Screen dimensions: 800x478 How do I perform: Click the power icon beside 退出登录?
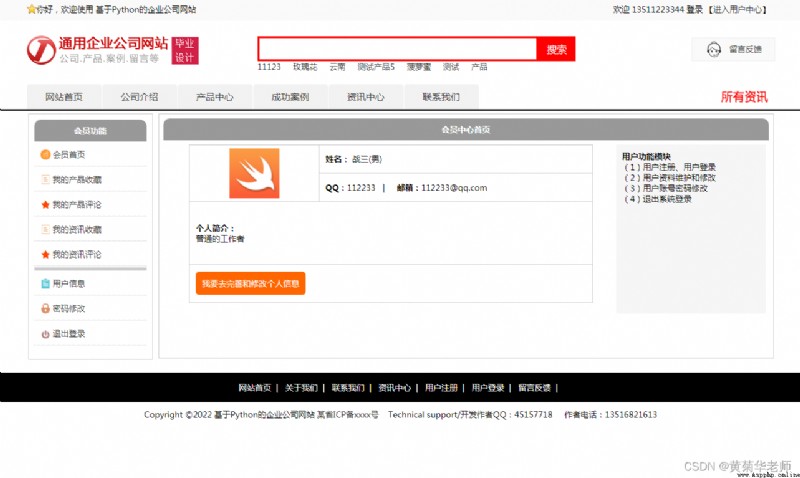[x=45, y=334]
